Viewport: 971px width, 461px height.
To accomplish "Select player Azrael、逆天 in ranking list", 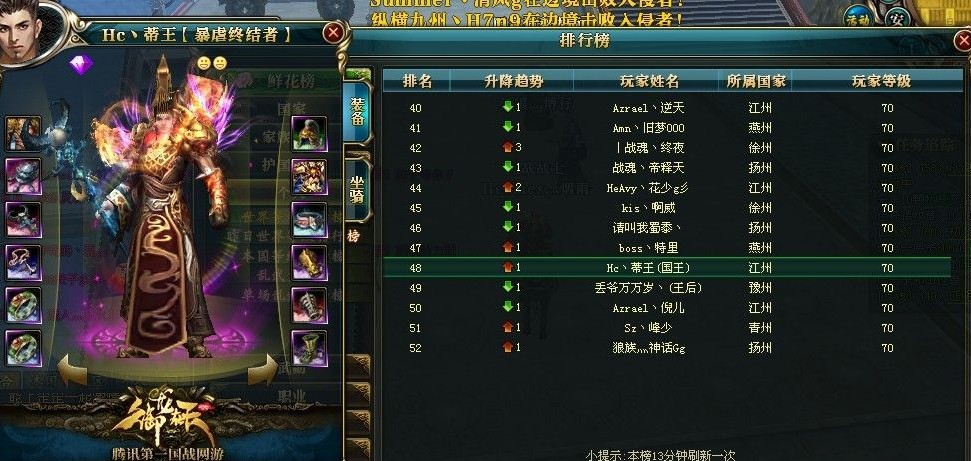I will point(648,108).
